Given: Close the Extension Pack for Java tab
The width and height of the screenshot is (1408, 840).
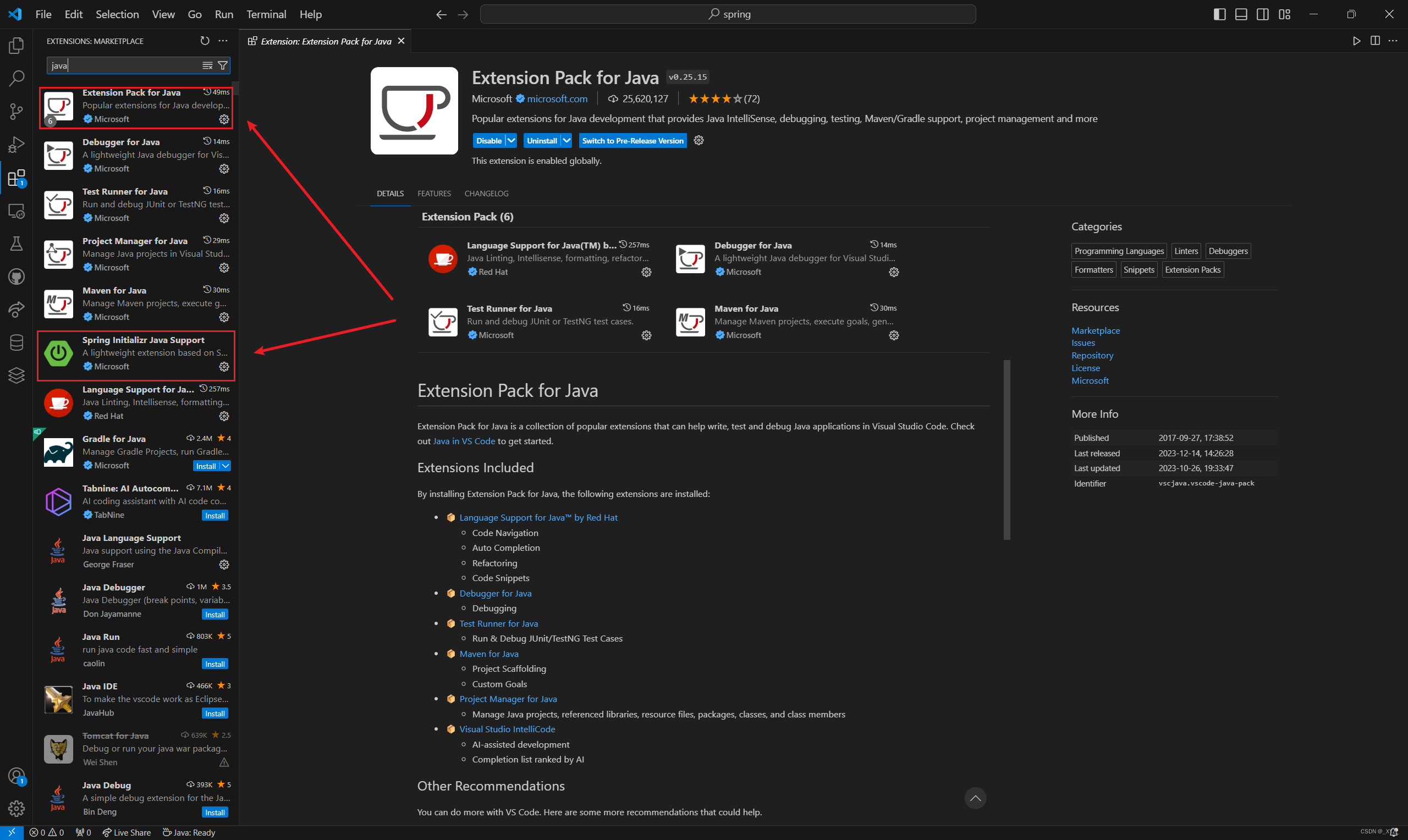Looking at the screenshot, I should click(x=402, y=41).
